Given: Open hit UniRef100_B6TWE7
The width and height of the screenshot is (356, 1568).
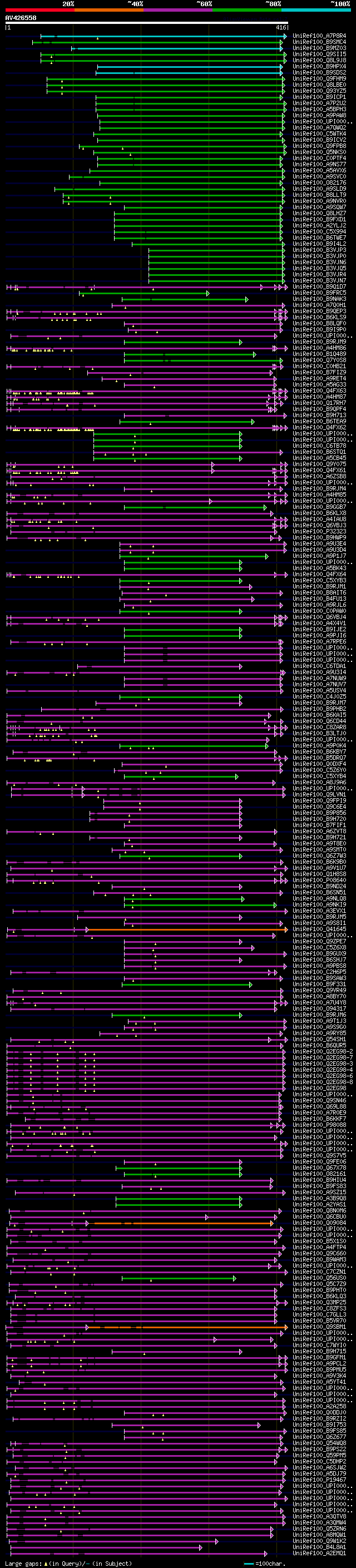Looking at the screenshot, I should [319, 238].
